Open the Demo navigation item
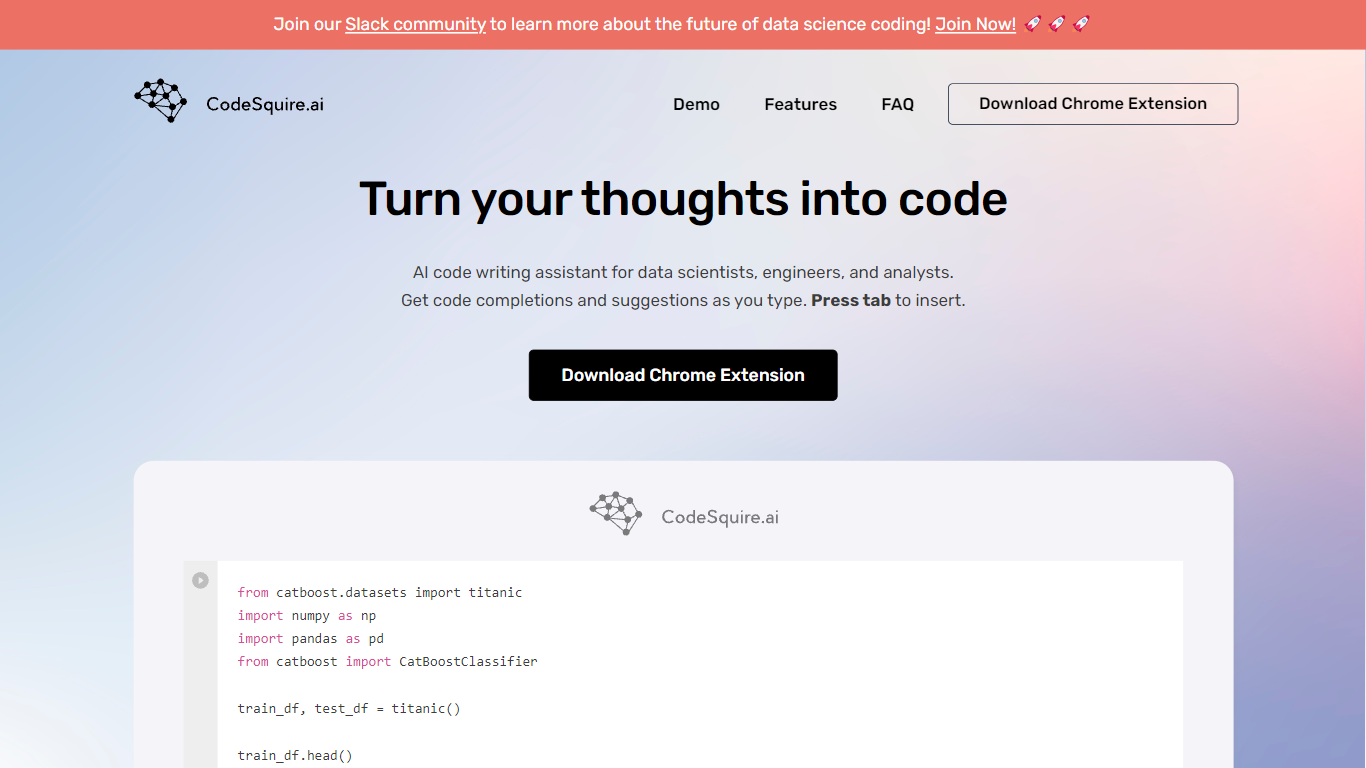 click(696, 104)
